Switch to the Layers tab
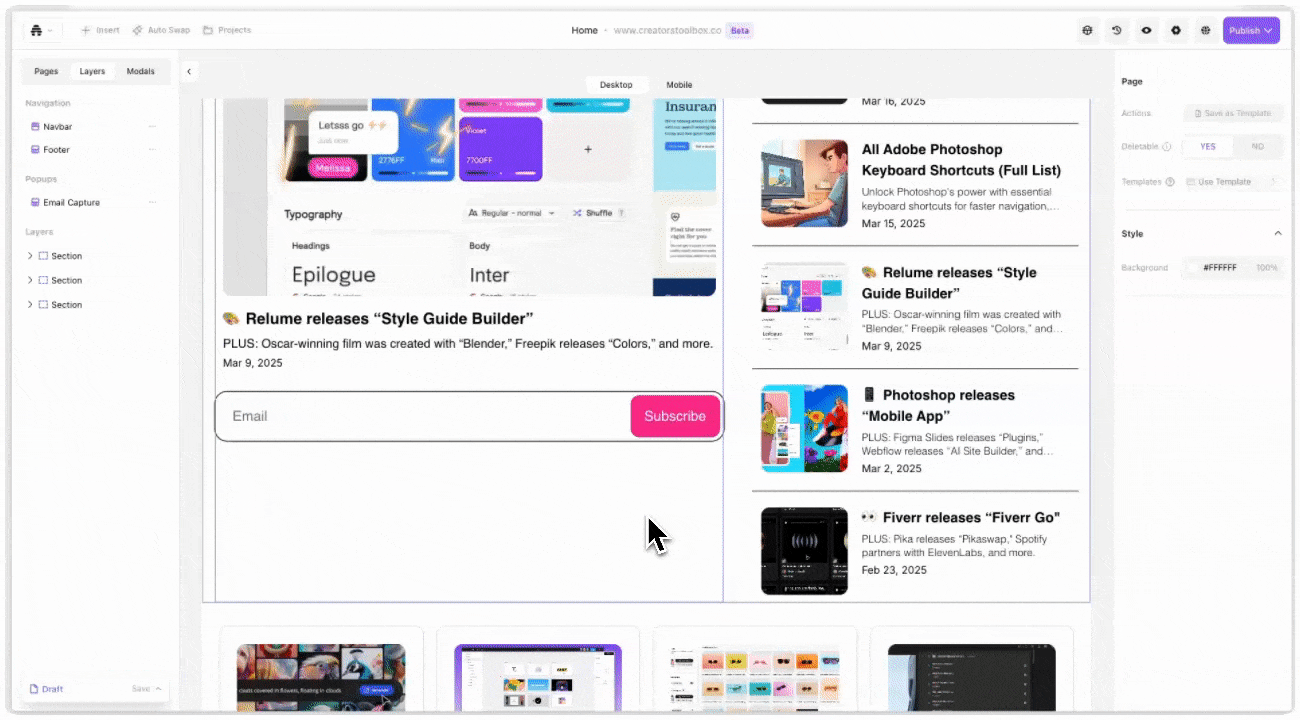Viewport: 1300px width, 720px height. (92, 72)
